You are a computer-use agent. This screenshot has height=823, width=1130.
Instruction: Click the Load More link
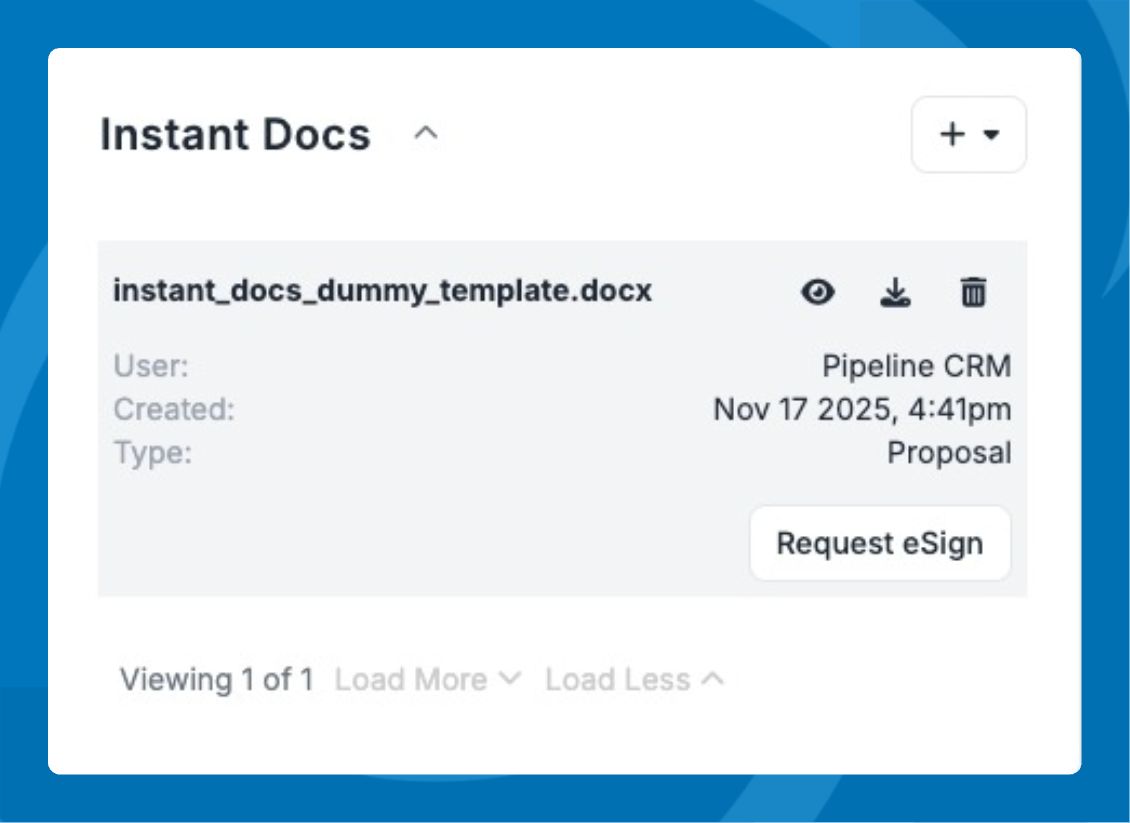[410, 680]
